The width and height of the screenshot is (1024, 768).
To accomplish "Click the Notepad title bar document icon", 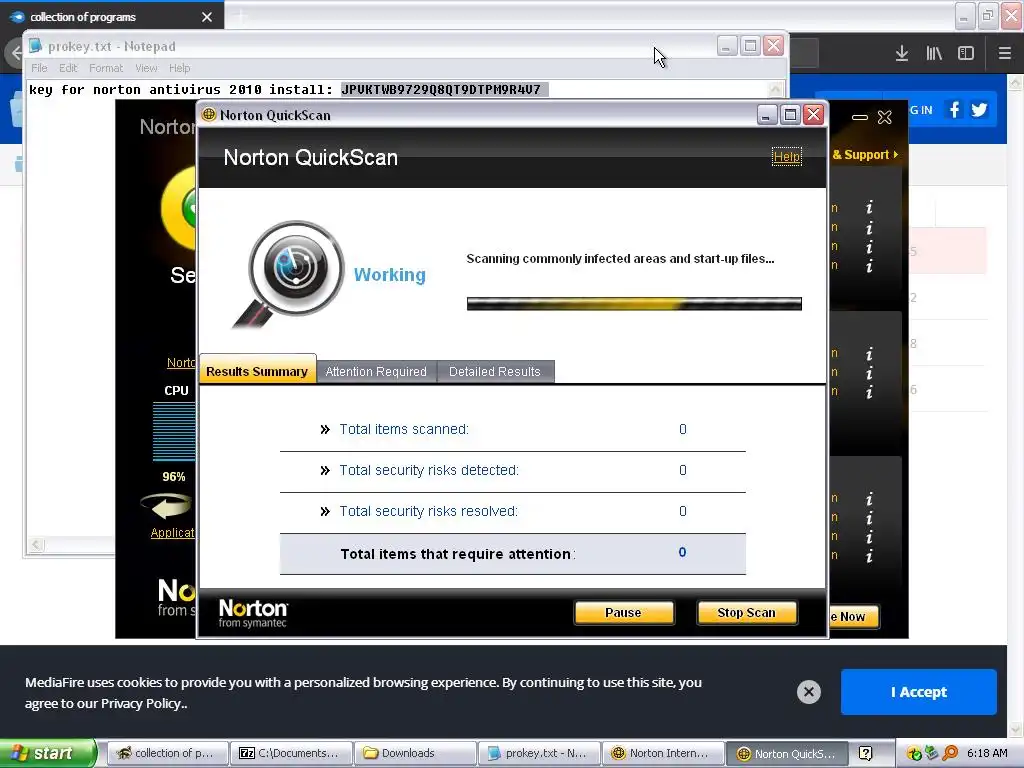I will [x=35, y=46].
